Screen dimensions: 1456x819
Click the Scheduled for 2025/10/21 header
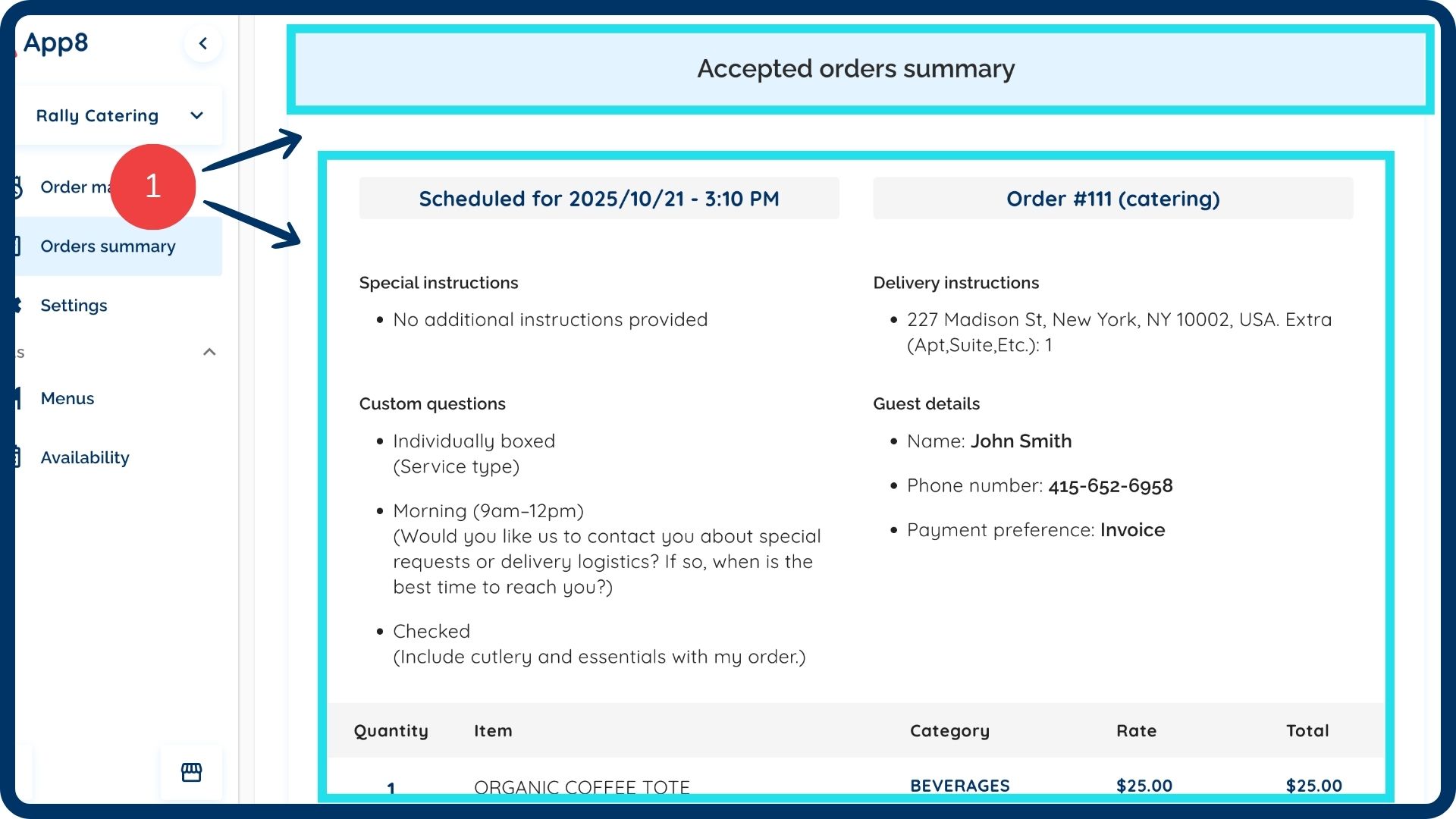598,199
